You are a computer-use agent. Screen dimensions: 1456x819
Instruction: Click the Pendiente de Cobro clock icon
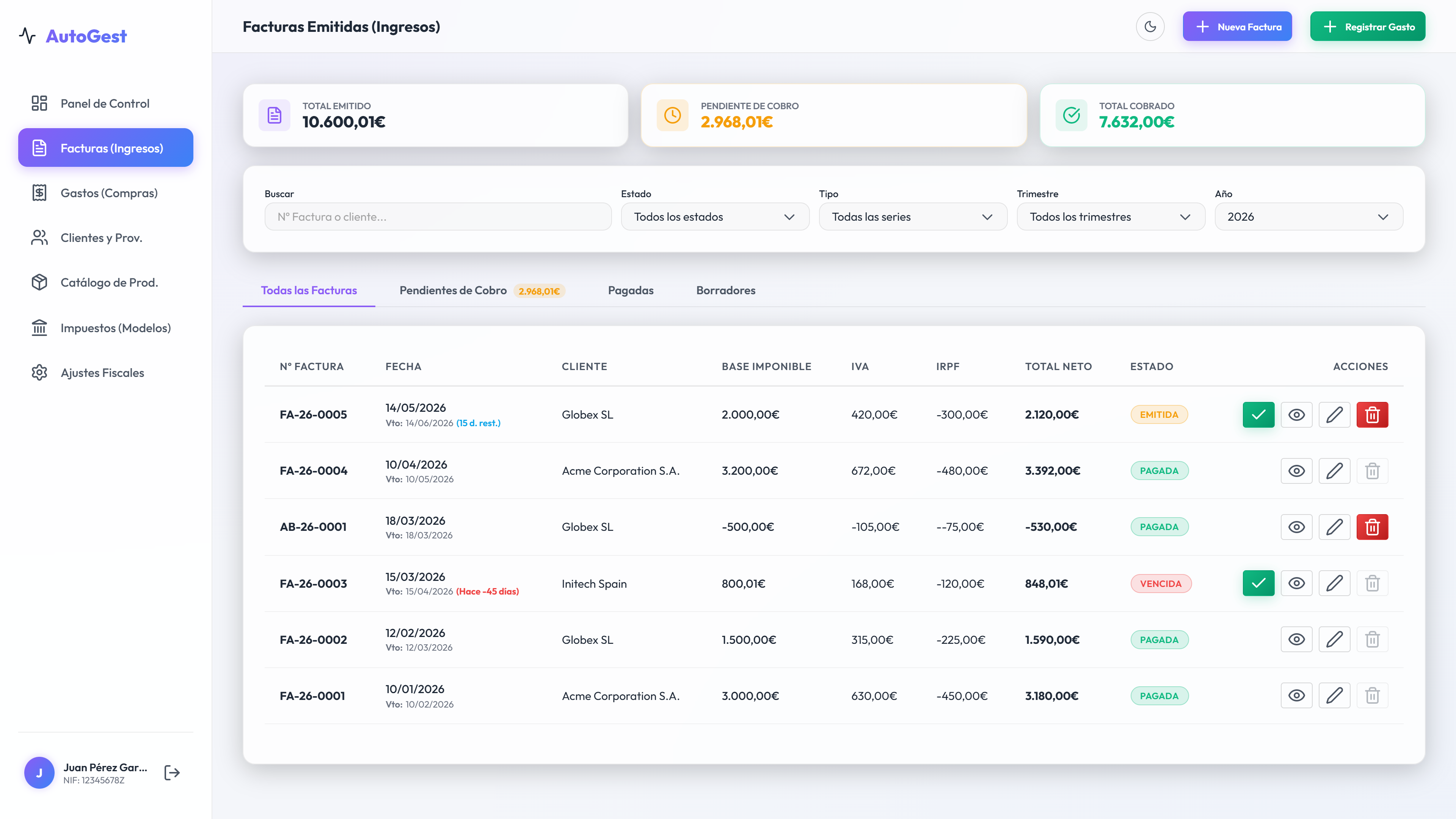coord(673,115)
